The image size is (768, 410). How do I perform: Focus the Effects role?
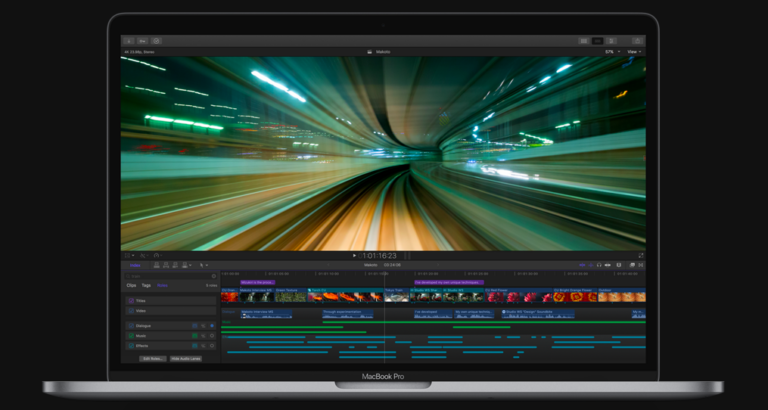(x=212, y=346)
